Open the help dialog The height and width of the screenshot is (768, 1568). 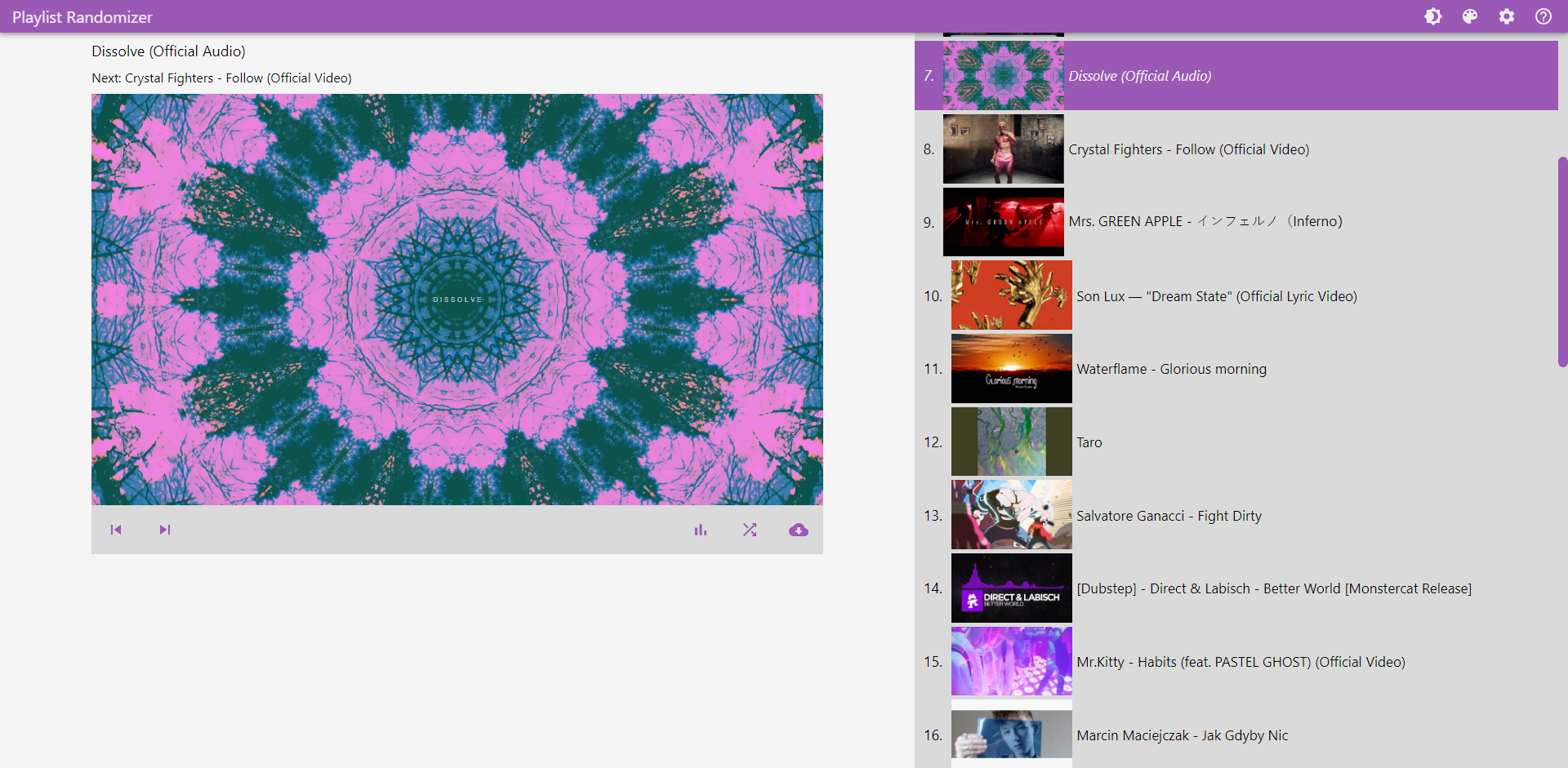click(x=1543, y=16)
